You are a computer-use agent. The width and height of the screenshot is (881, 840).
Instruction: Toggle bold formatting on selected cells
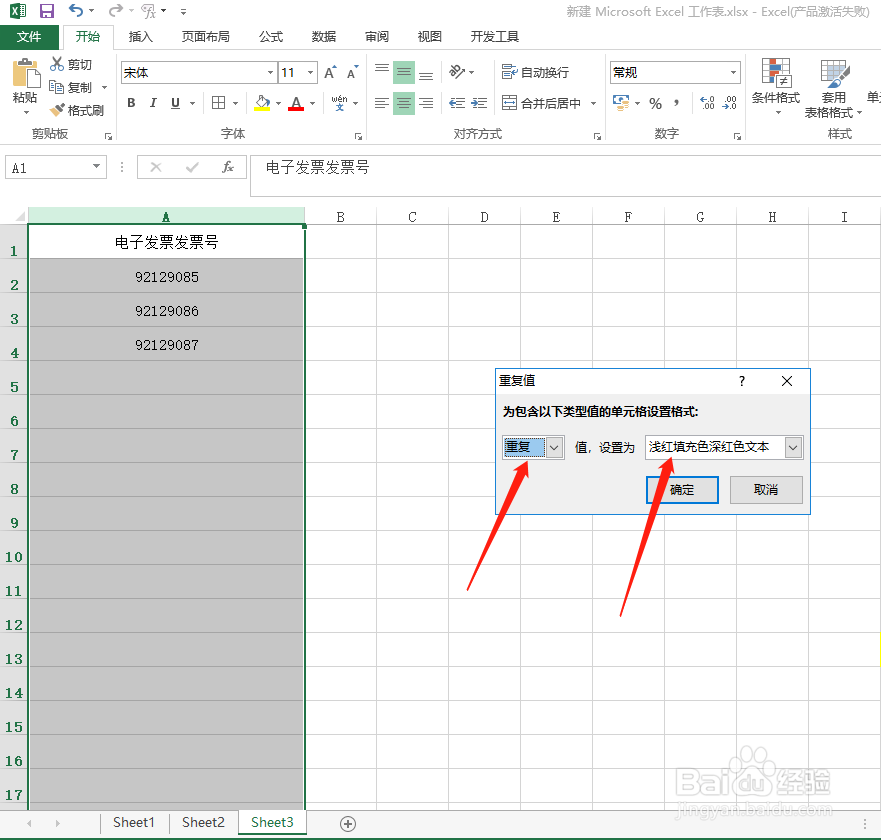(130, 103)
